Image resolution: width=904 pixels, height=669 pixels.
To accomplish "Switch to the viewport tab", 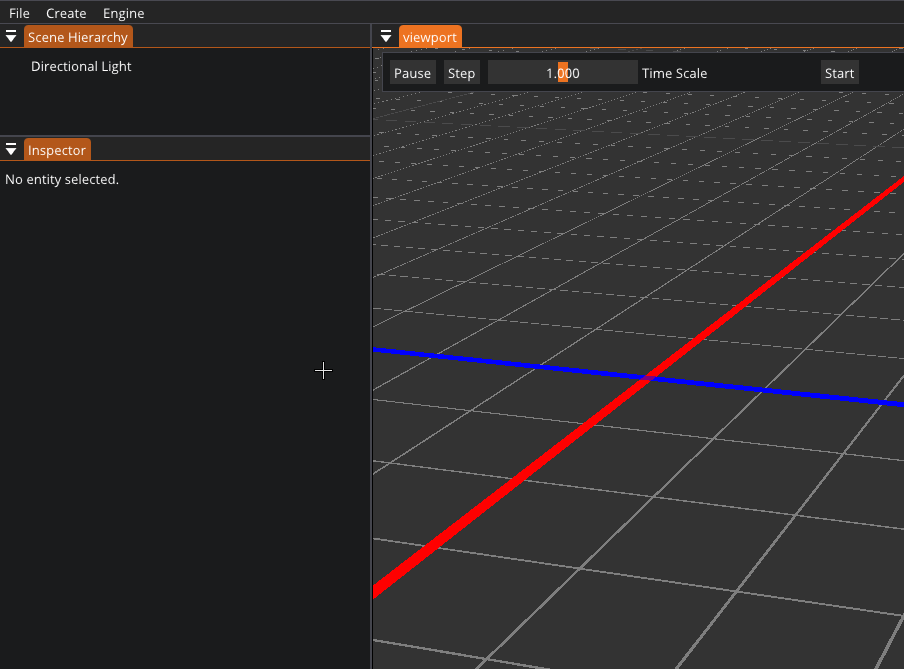I will pos(430,37).
